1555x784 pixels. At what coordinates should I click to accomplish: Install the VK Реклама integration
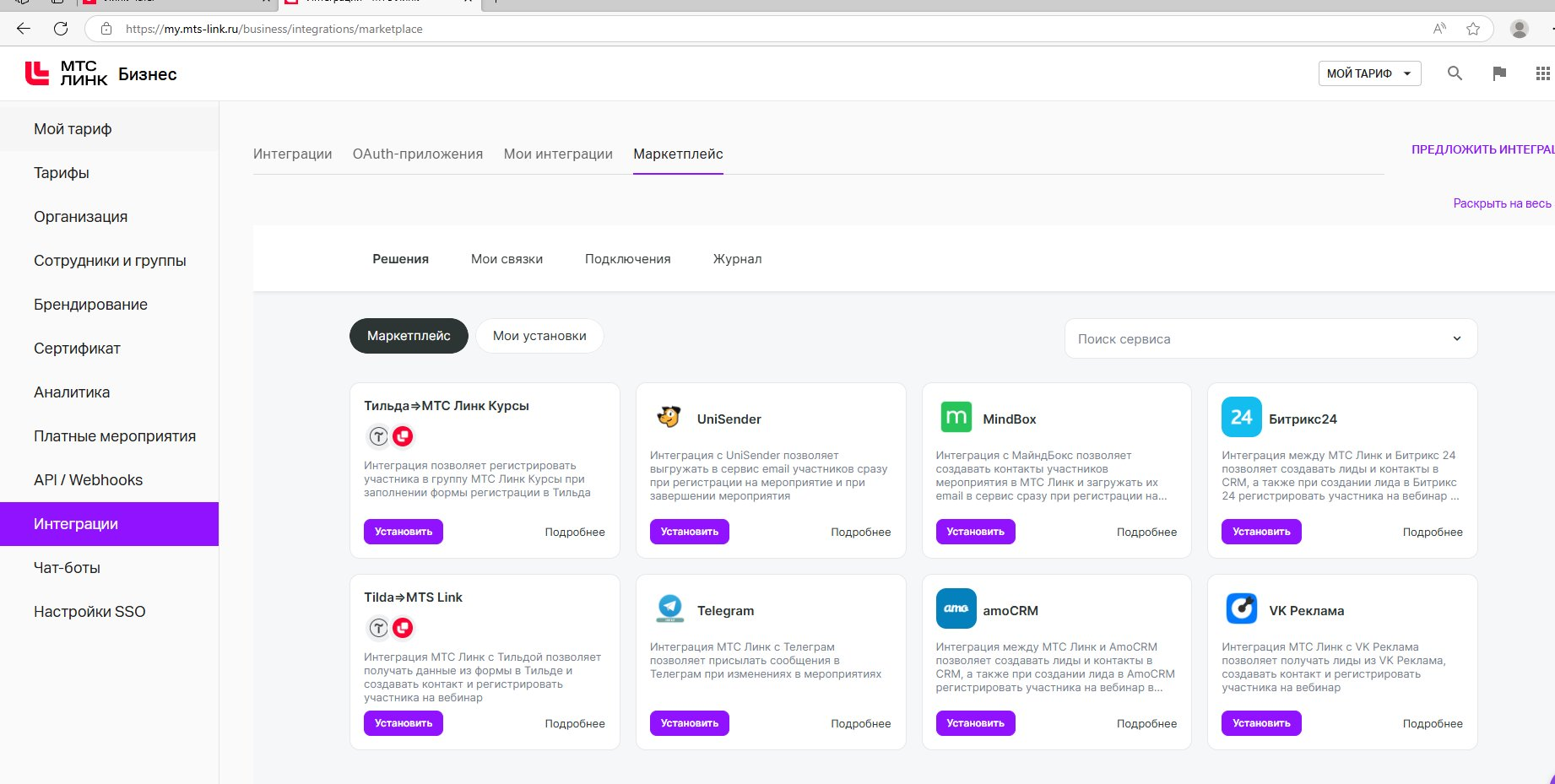tap(1261, 723)
